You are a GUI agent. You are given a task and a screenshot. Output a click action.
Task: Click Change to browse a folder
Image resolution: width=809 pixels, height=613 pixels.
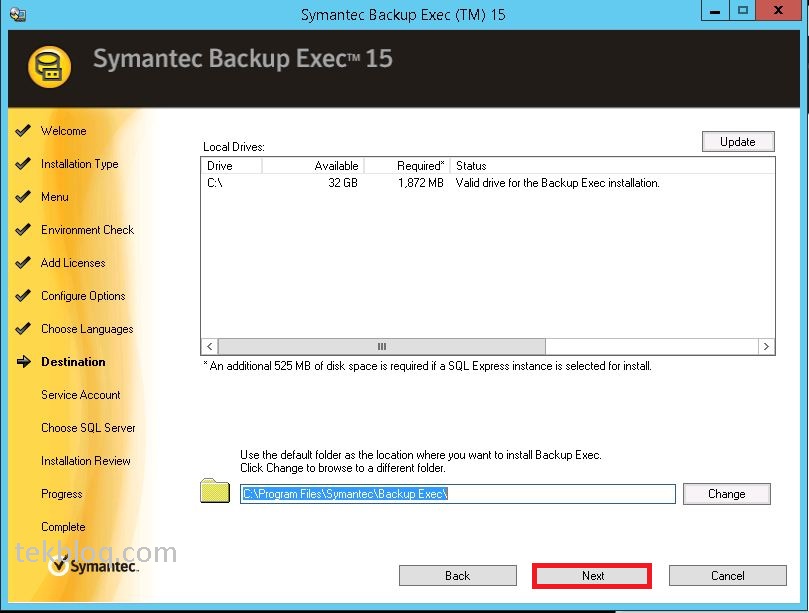coord(726,494)
